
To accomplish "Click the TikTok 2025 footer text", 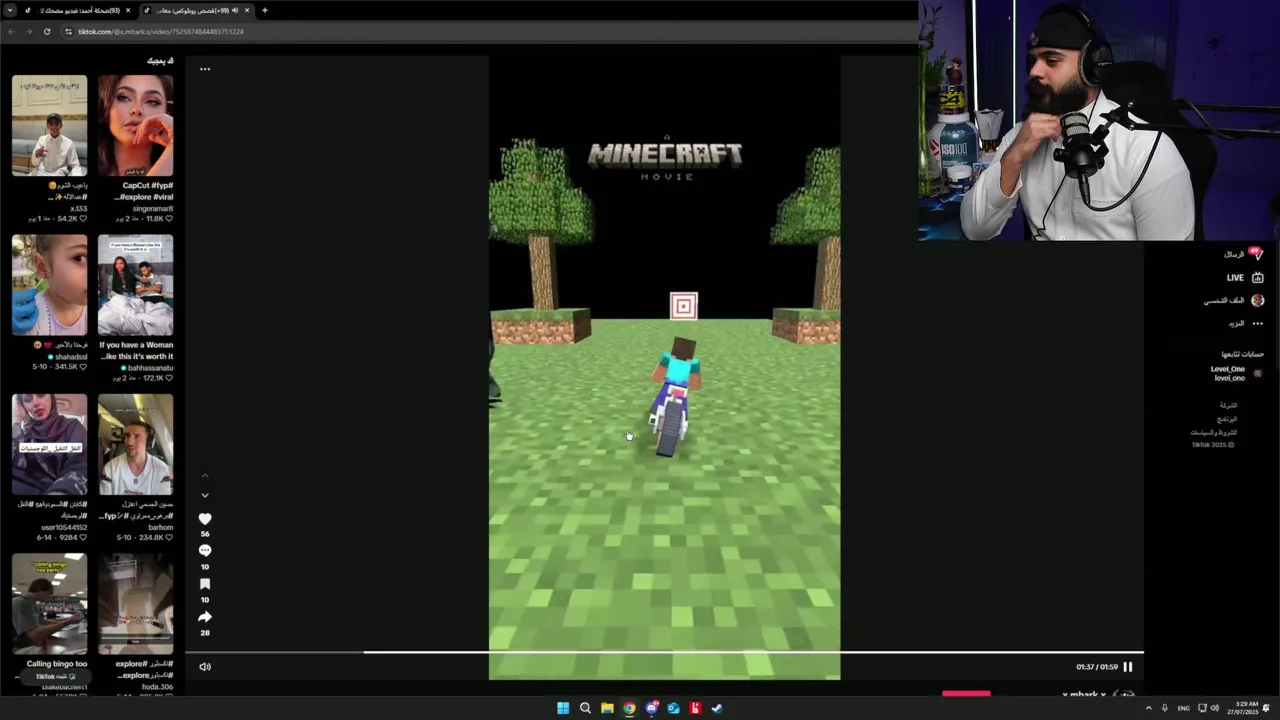I will (1212, 445).
